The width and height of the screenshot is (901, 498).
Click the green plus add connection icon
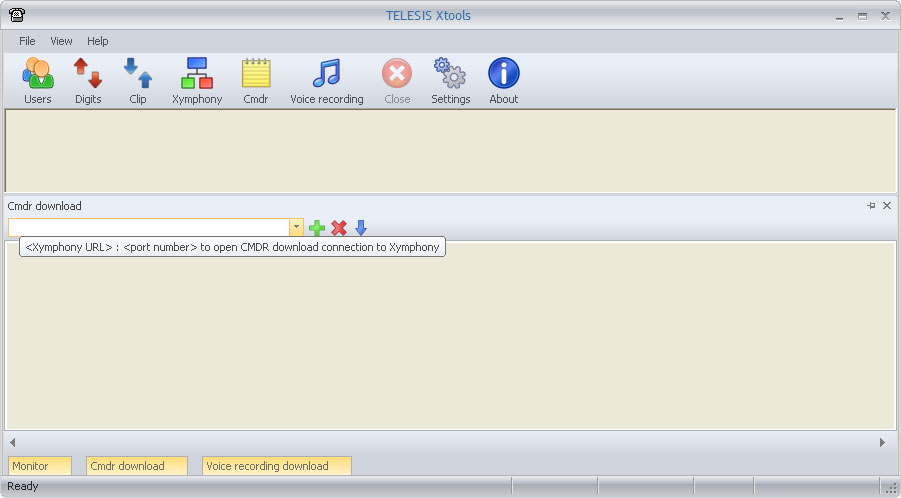point(317,228)
